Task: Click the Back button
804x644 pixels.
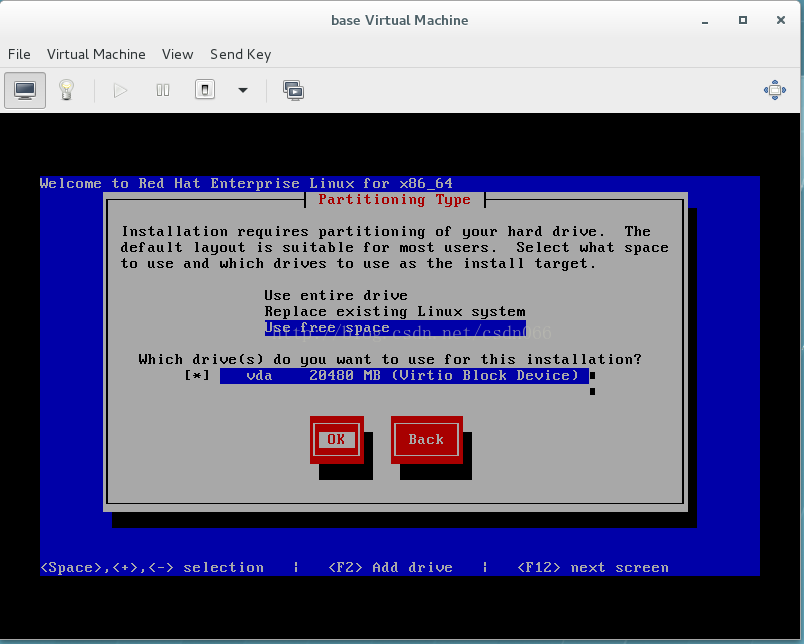Action: tap(426, 440)
